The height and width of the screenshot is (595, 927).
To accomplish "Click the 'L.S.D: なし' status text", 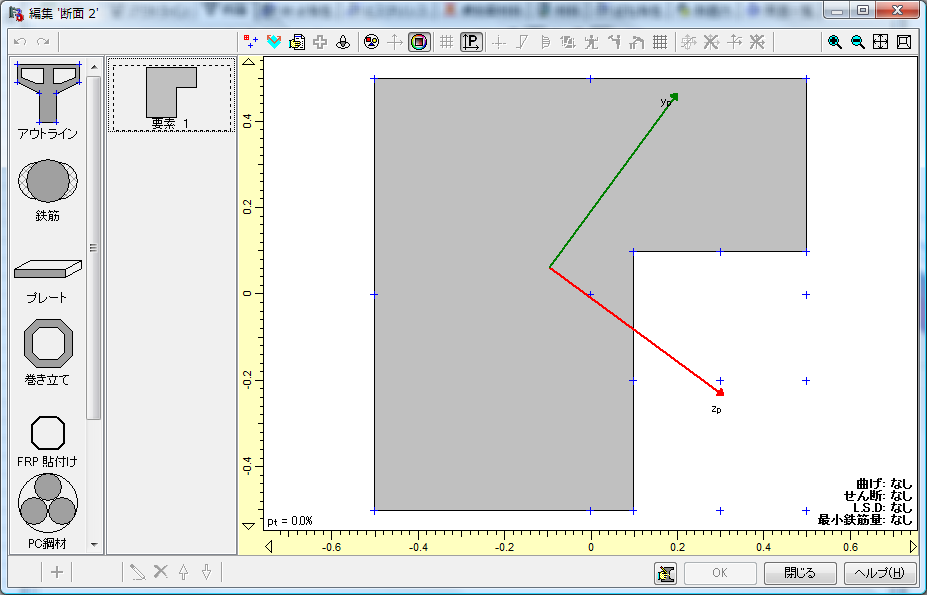I will pyautogui.click(x=883, y=507).
